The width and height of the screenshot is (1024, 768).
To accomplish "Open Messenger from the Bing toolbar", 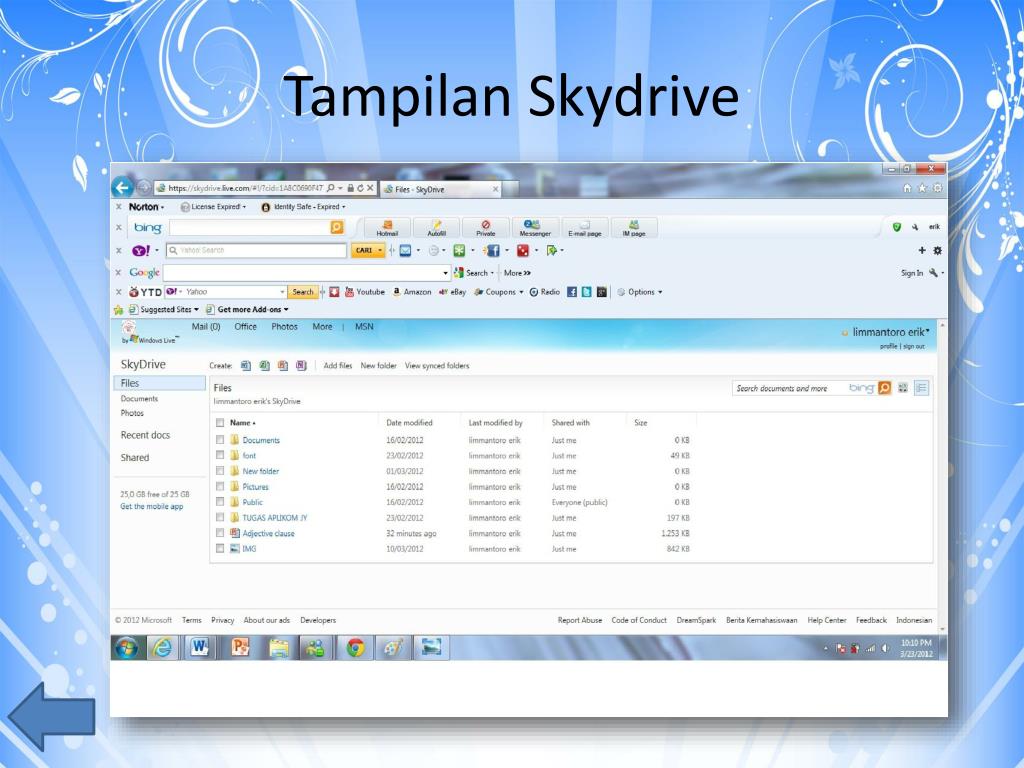I will click(535, 228).
